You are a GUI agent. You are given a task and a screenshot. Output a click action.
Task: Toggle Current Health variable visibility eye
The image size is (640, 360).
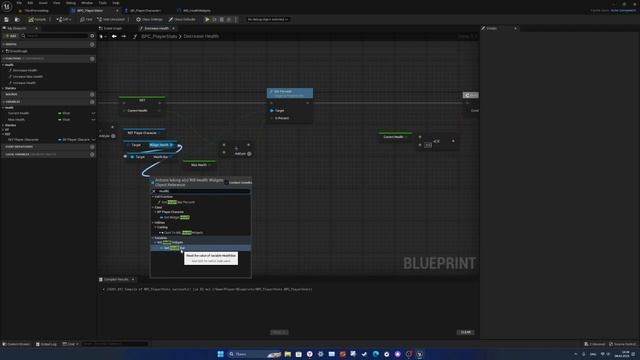[93, 113]
